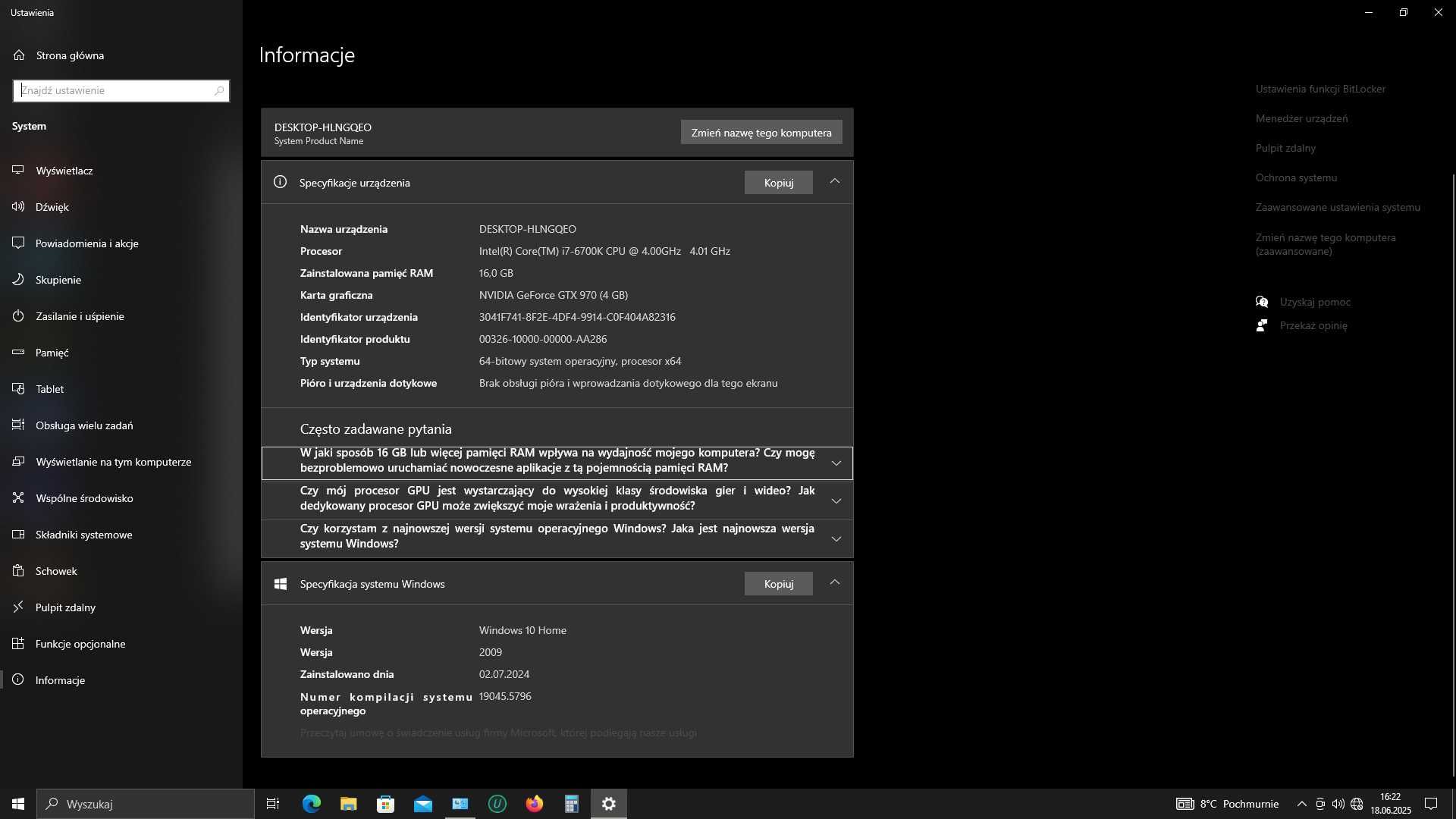Click the Pulpit zdalny sidebar icon
Screen dimensions: 1456x819
point(18,607)
